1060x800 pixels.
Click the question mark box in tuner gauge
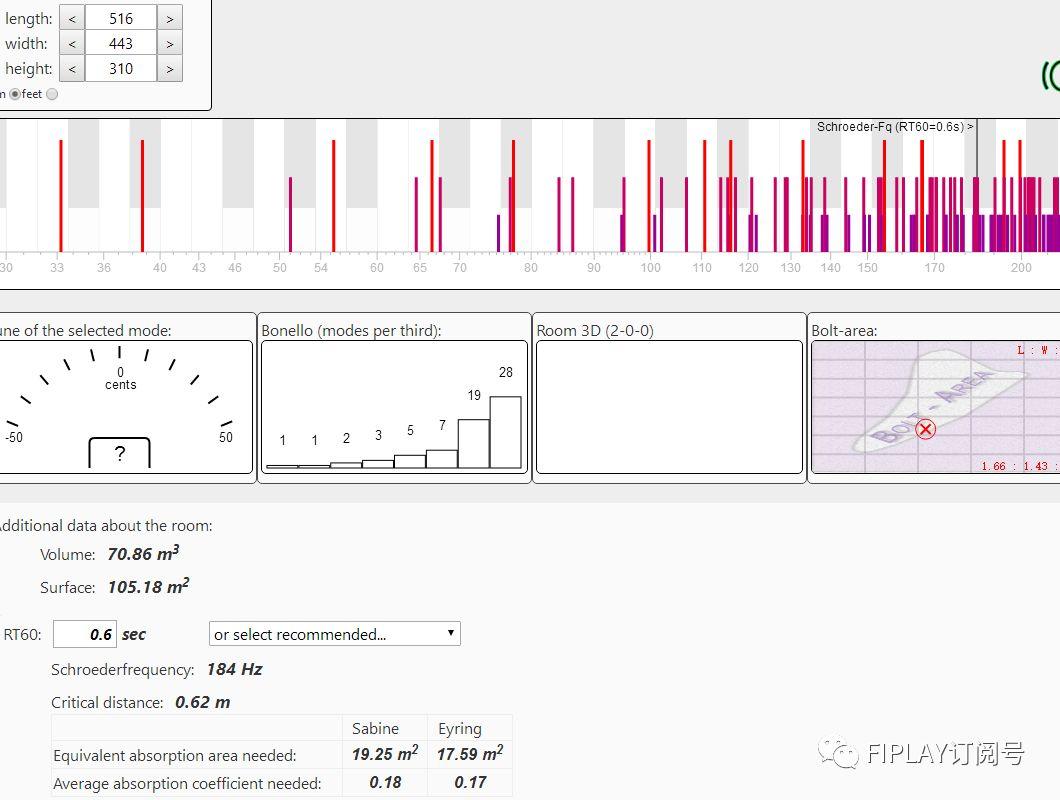tap(119, 453)
